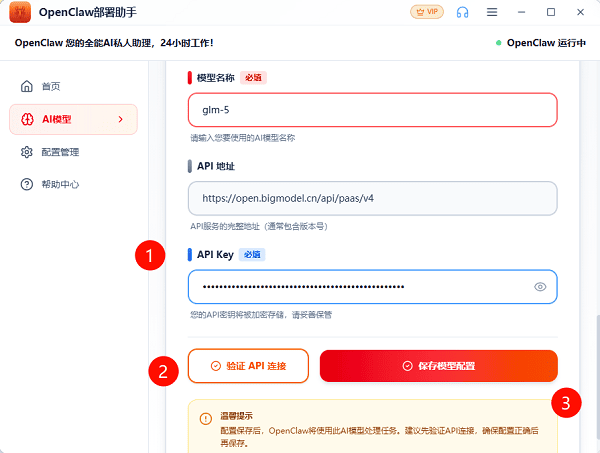Screen dimensions: 600x453
Task: Click the warning icon beside 温馨提示
Action: [x=206, y=419]
